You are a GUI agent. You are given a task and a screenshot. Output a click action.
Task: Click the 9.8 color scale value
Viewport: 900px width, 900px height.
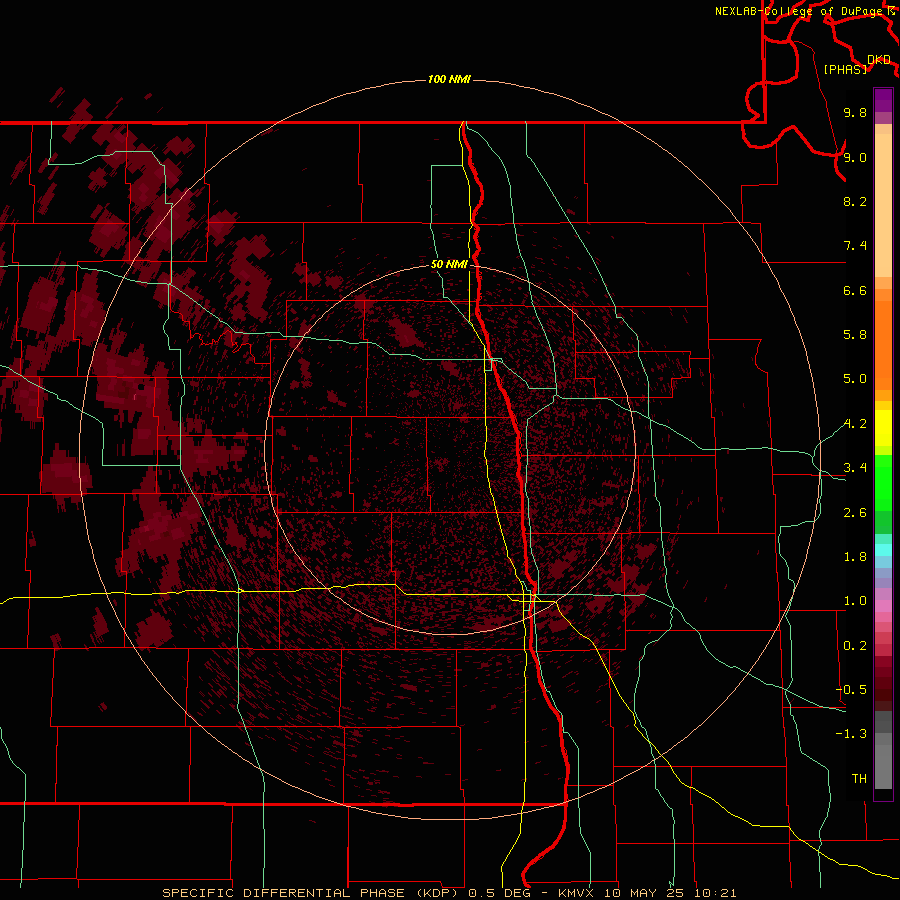click(855, 112)
